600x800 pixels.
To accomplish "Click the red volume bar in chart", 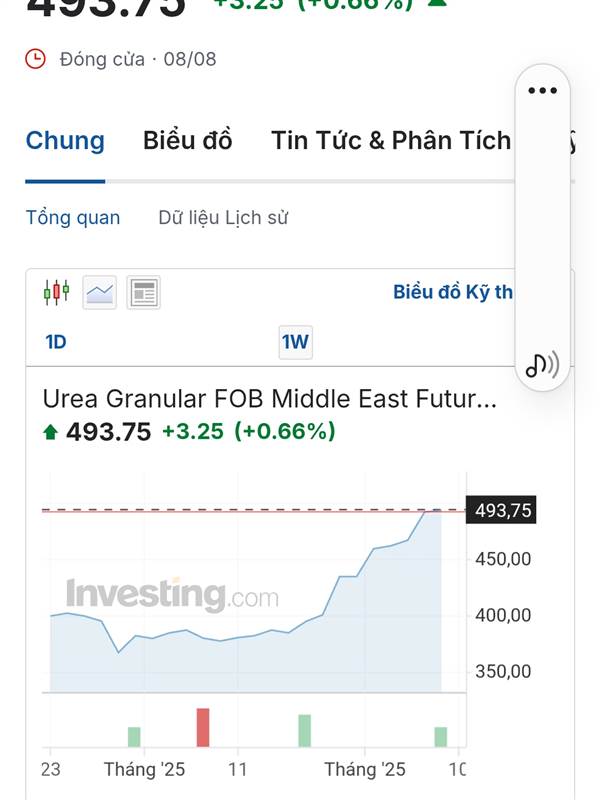I will [203, 728].
